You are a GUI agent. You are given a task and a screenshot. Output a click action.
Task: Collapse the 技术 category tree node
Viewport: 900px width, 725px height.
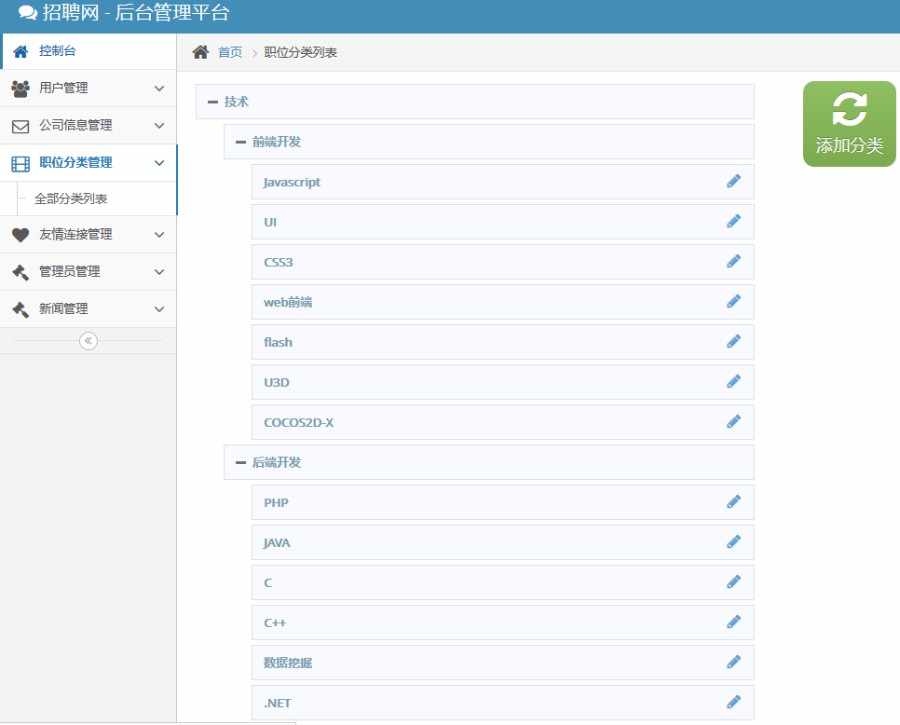pos(213,102)
